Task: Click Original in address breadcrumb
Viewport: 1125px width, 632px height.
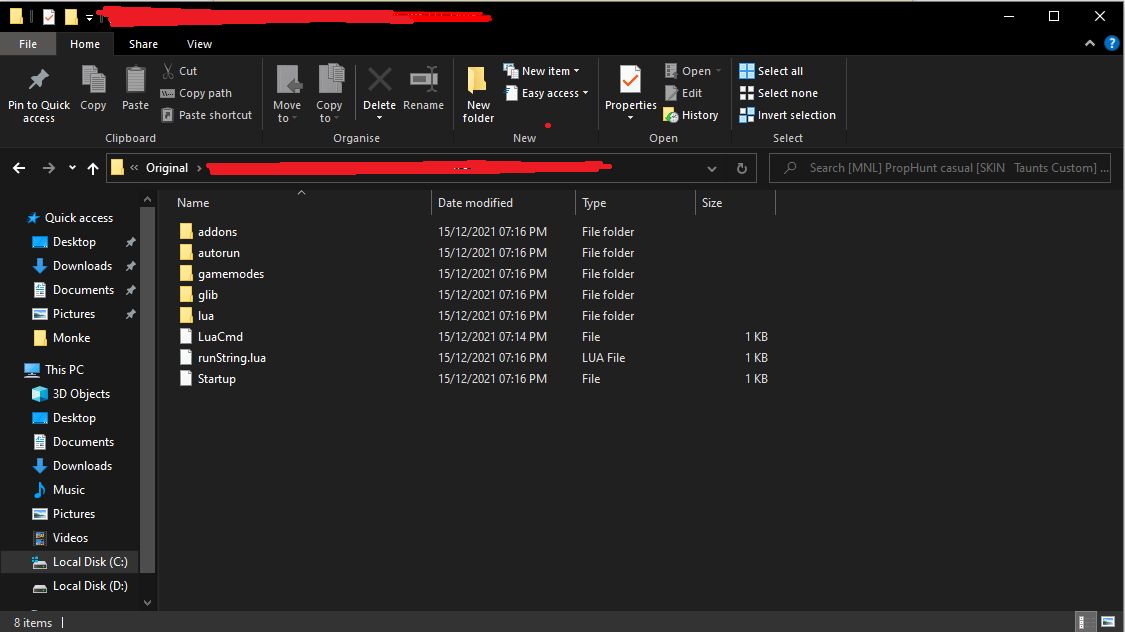Action: 167,168
